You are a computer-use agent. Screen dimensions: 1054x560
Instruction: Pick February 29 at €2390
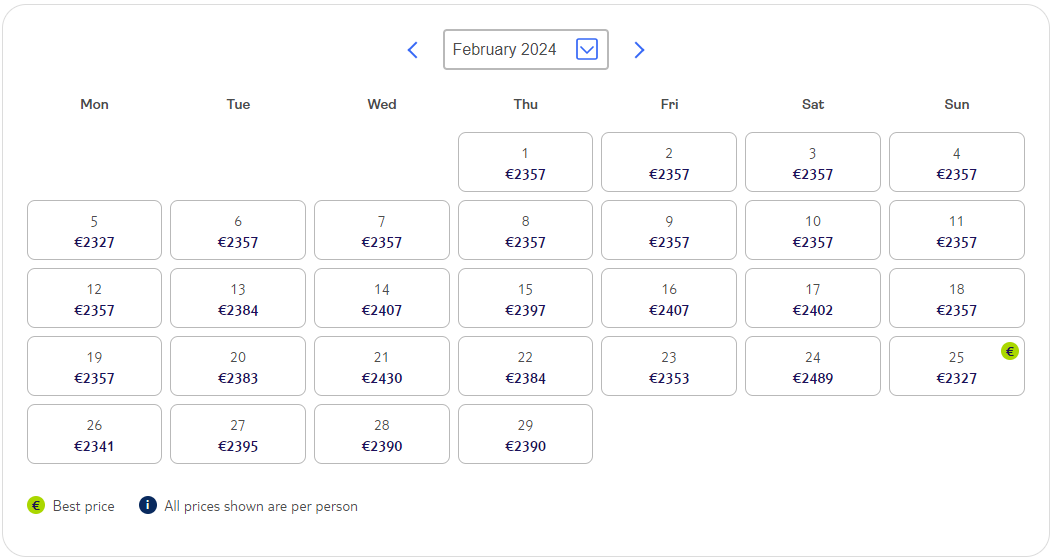[525, 434]
